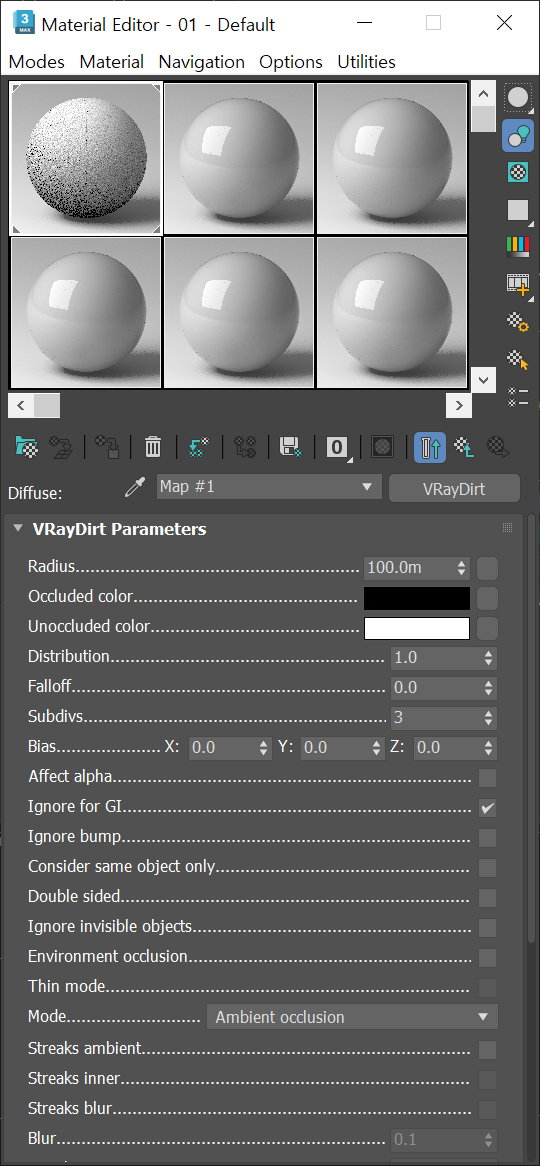Open the Navigation menu
The width and height of the screenshot is (540, 1166).
(x=202, y=62)
